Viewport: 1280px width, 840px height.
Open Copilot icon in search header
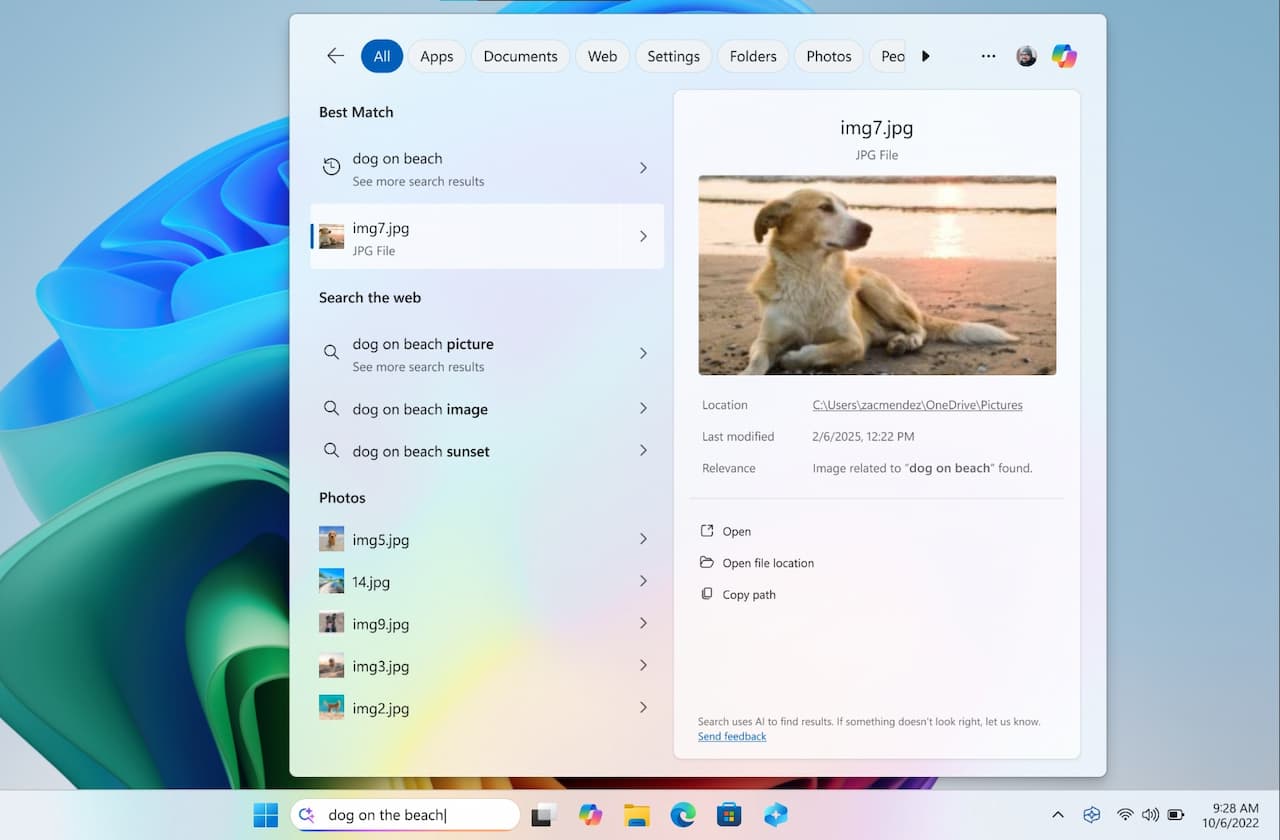tap(1064, 56)
